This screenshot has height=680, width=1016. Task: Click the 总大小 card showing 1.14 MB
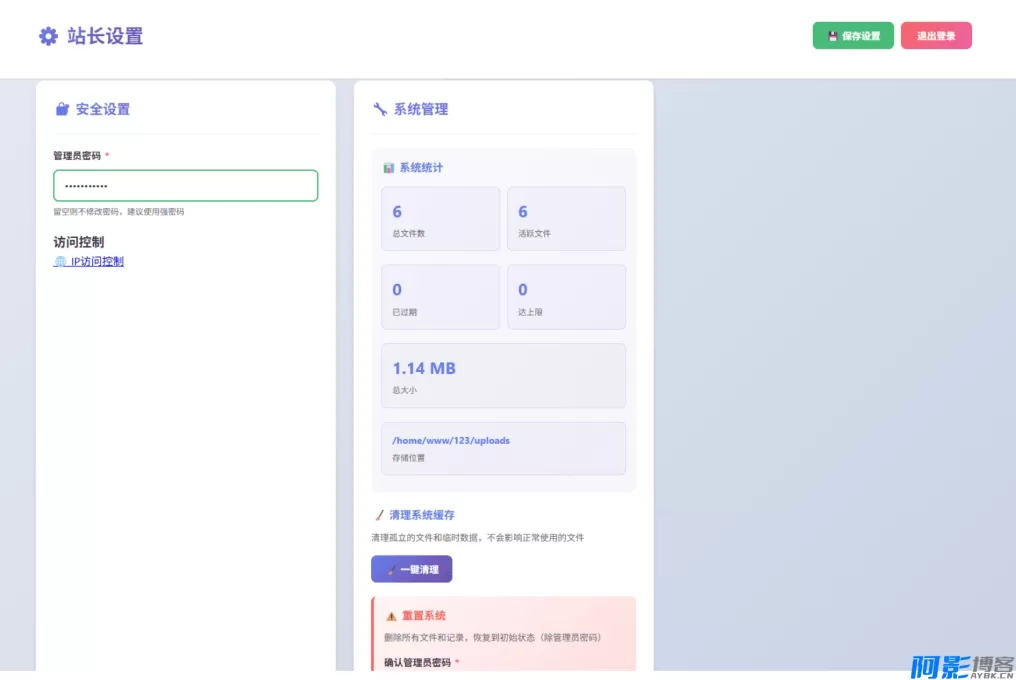pyautogui.click(x=503, y=375)
